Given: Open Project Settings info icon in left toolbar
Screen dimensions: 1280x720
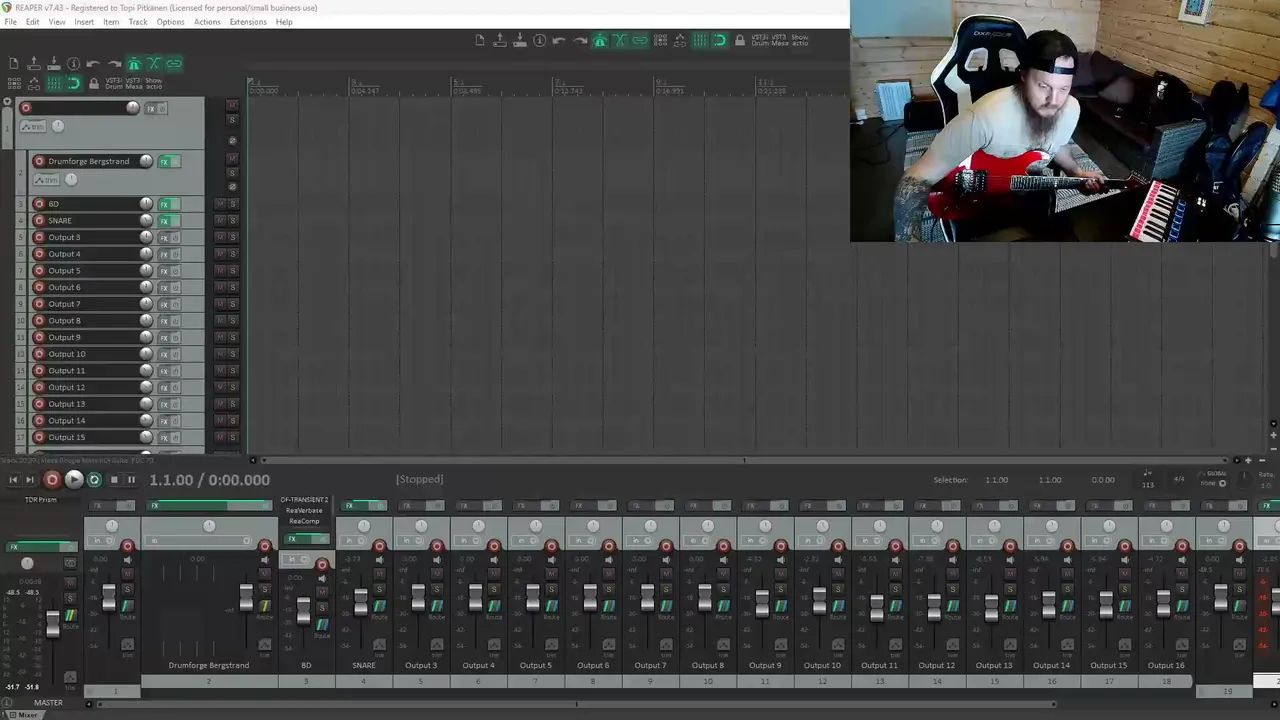Looking at the screenshot, I should pos(73,64).
